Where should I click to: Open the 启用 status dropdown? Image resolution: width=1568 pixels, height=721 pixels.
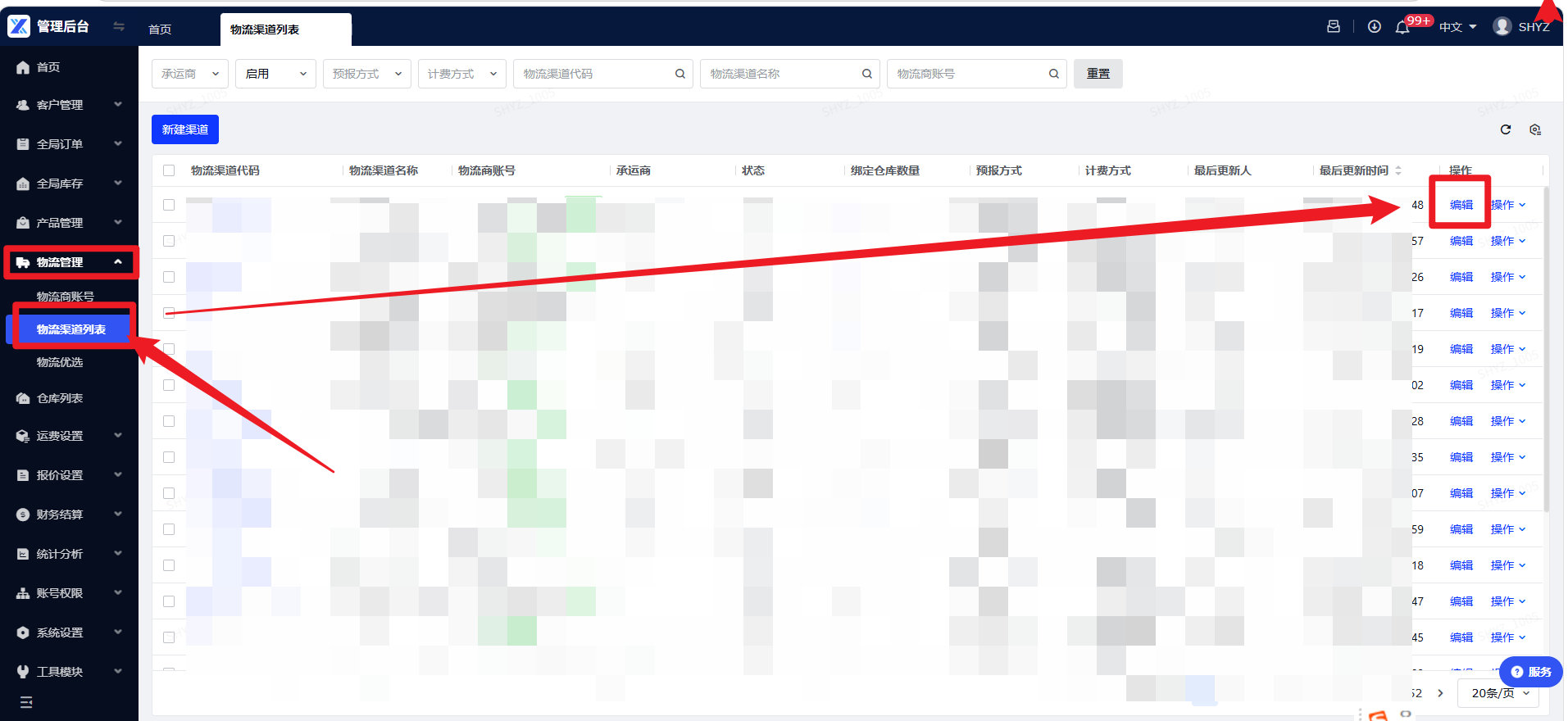click(x=275, y=74)
